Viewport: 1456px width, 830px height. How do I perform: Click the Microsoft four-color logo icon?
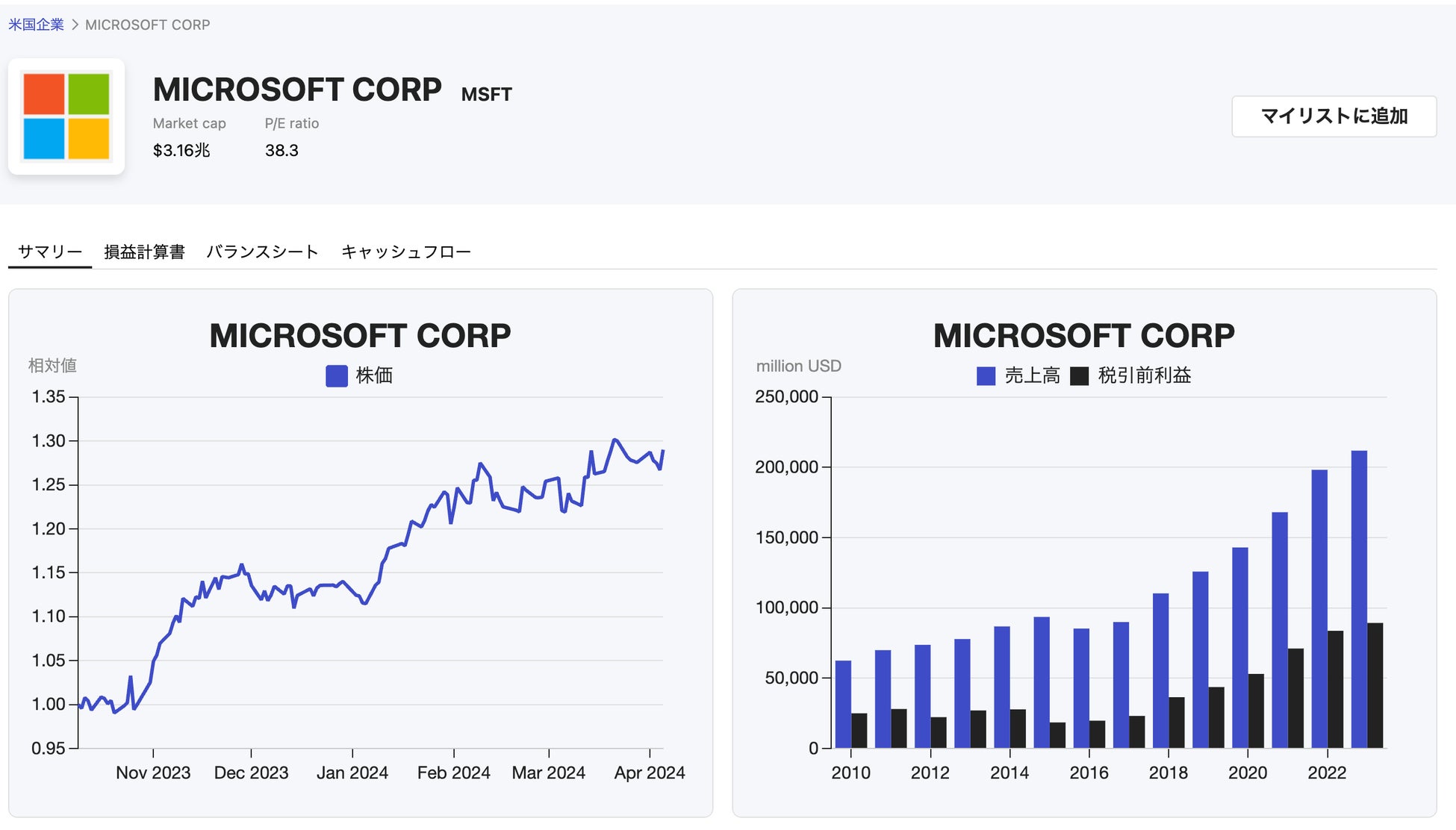tap(66, 116)
